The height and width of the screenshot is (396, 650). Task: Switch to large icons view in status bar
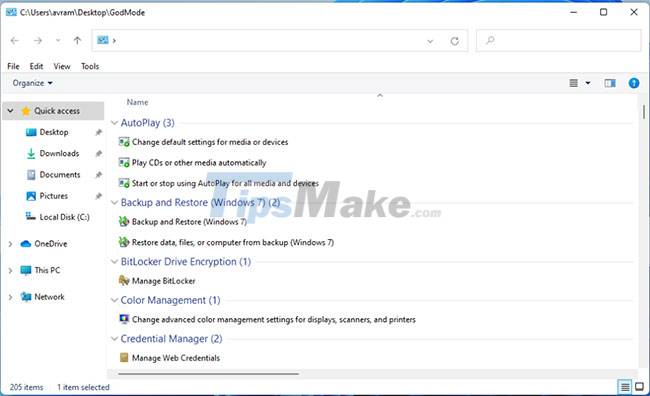639,387
